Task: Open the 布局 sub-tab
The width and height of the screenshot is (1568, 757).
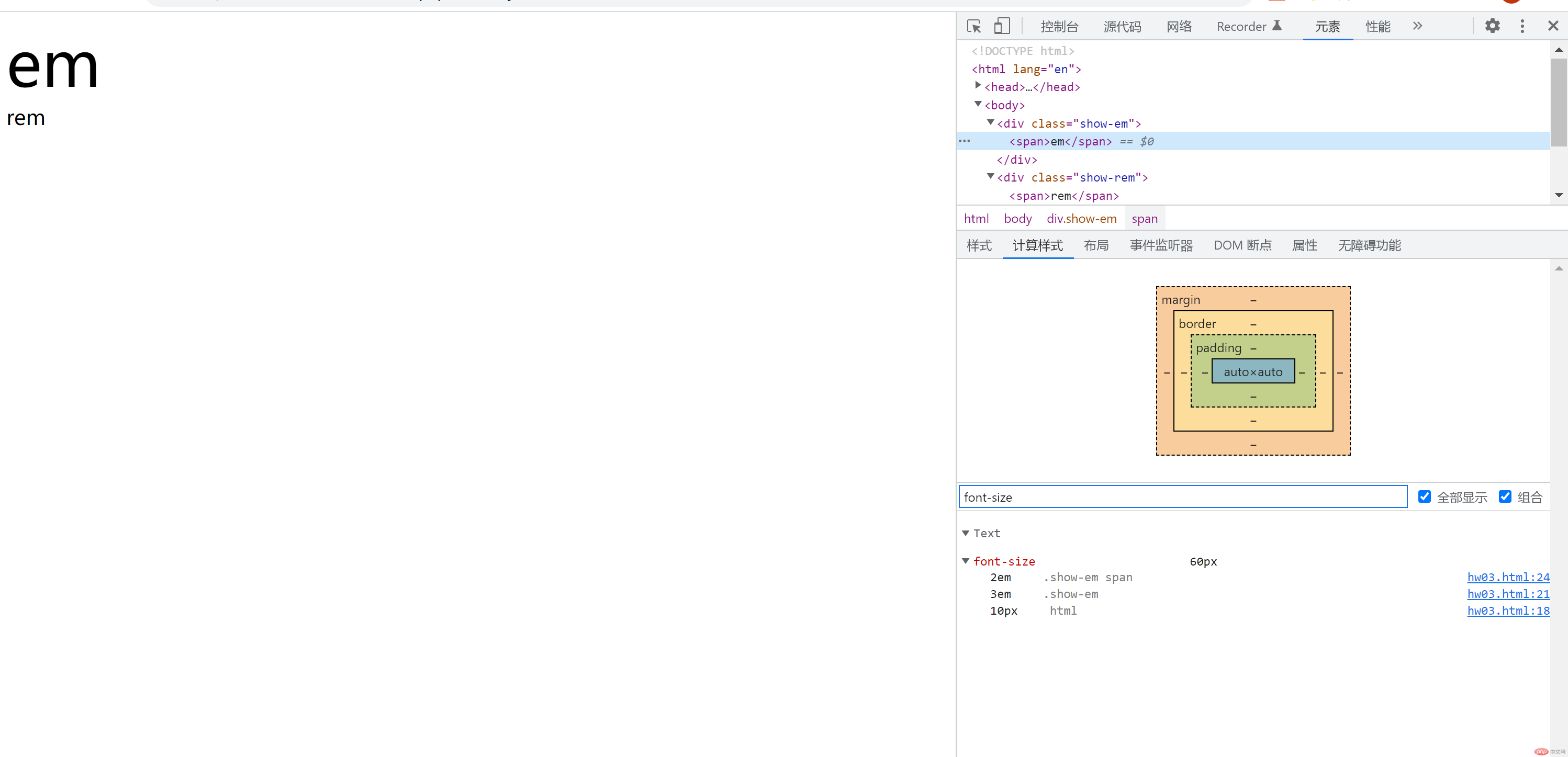Action: click(x=1095, y=245)
